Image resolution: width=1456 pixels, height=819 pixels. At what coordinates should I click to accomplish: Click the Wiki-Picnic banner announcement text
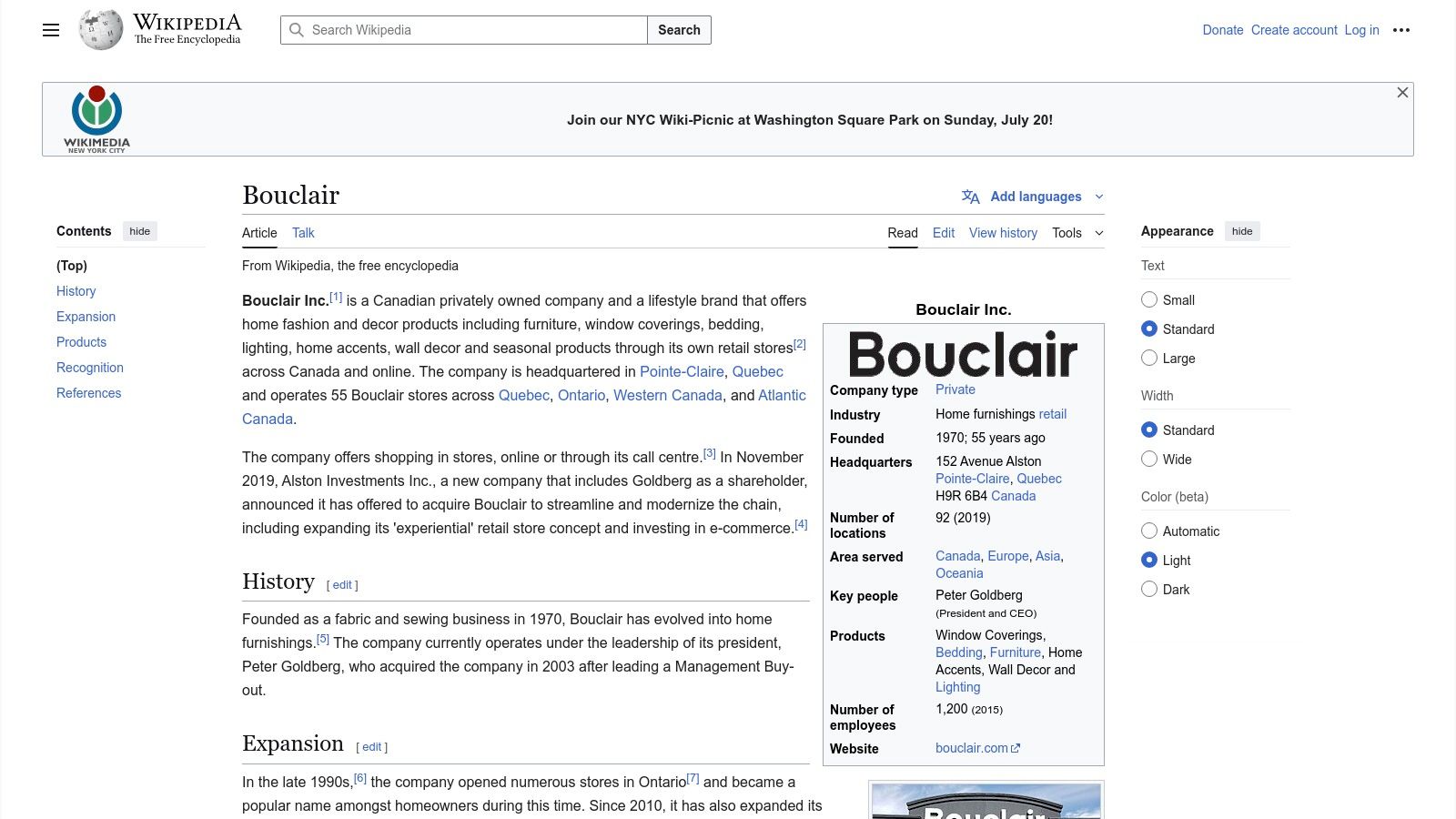pyautogui.click(x=810, y=120)
